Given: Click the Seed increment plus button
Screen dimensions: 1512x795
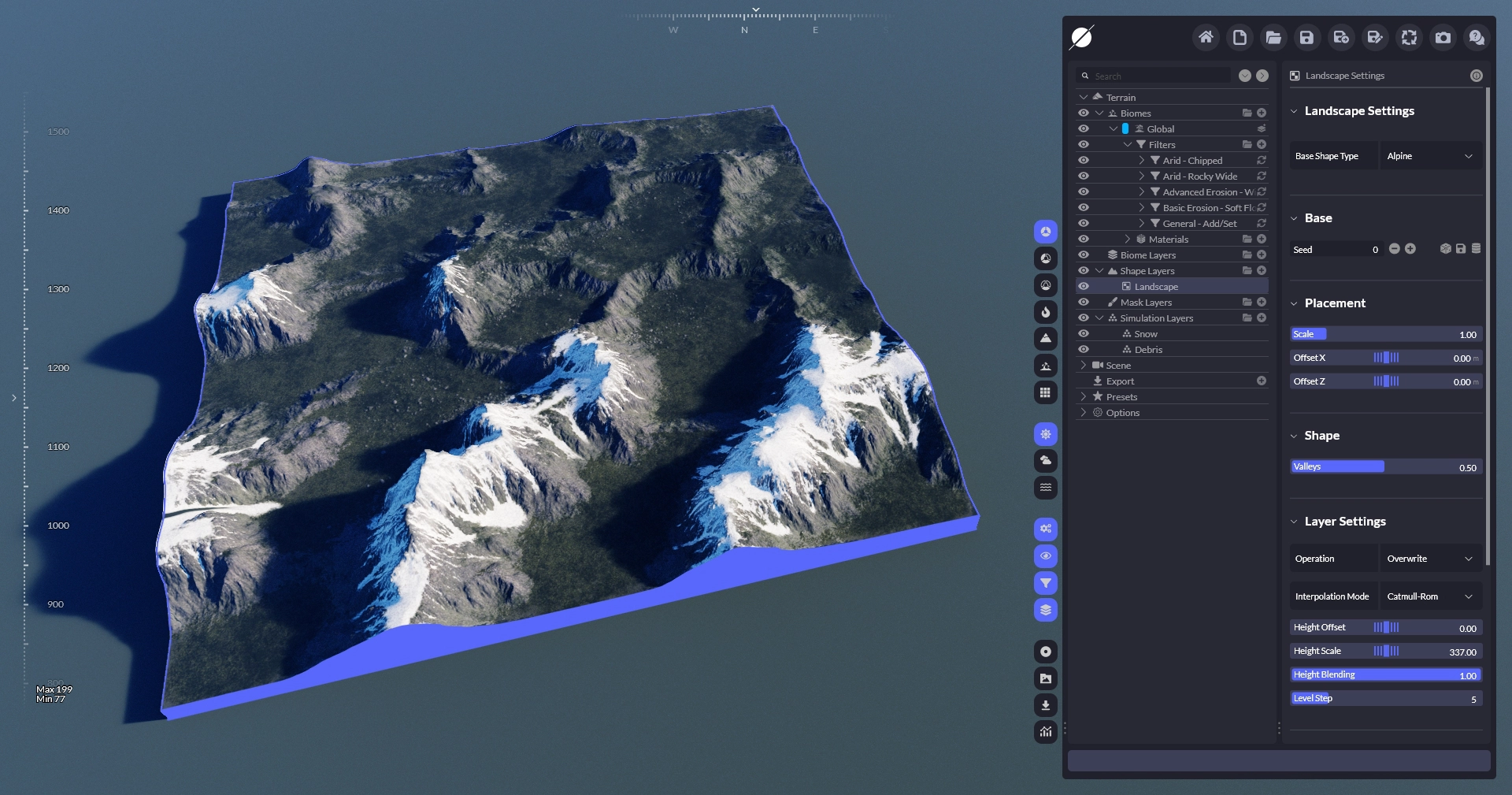Looking at the screenshot, I should click(1410, 249).
